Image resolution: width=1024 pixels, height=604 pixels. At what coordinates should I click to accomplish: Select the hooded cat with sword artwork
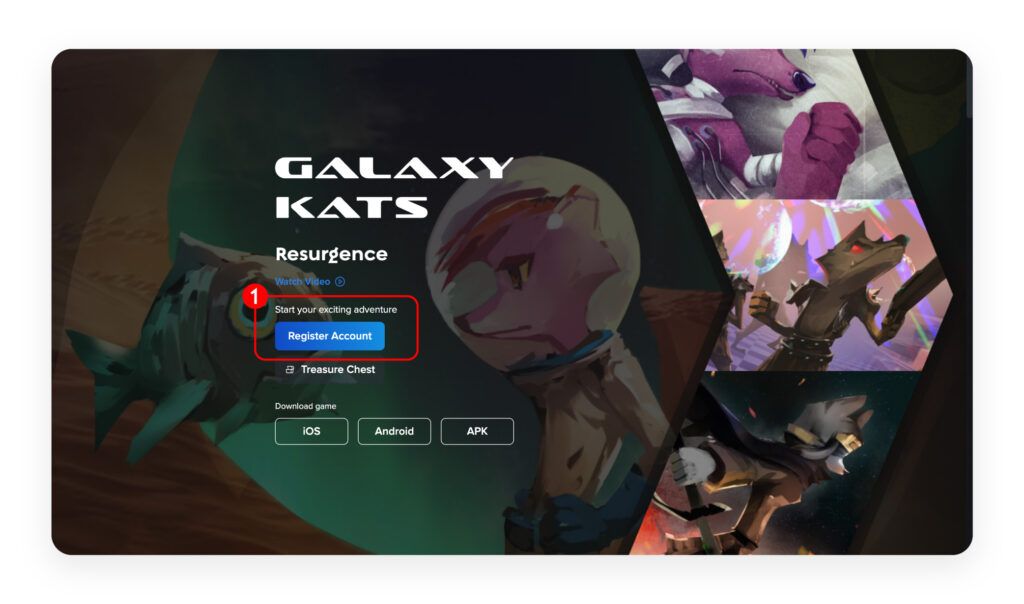tap(771, 464)
